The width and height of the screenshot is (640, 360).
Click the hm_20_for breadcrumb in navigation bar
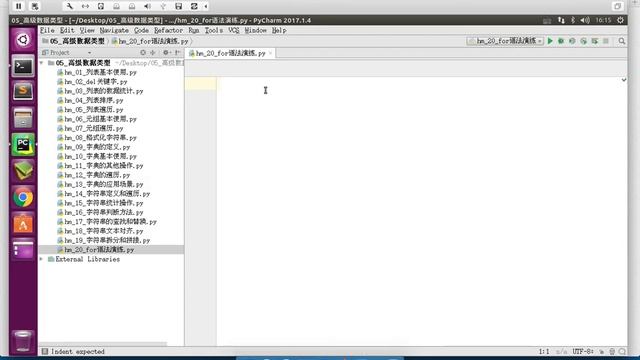point(150,41)
